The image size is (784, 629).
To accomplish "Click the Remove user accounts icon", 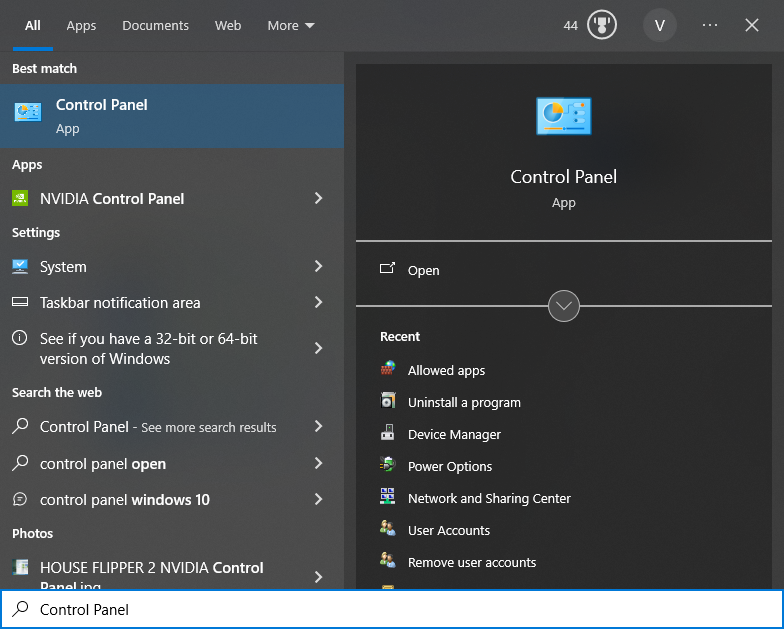I will (388, 561).
